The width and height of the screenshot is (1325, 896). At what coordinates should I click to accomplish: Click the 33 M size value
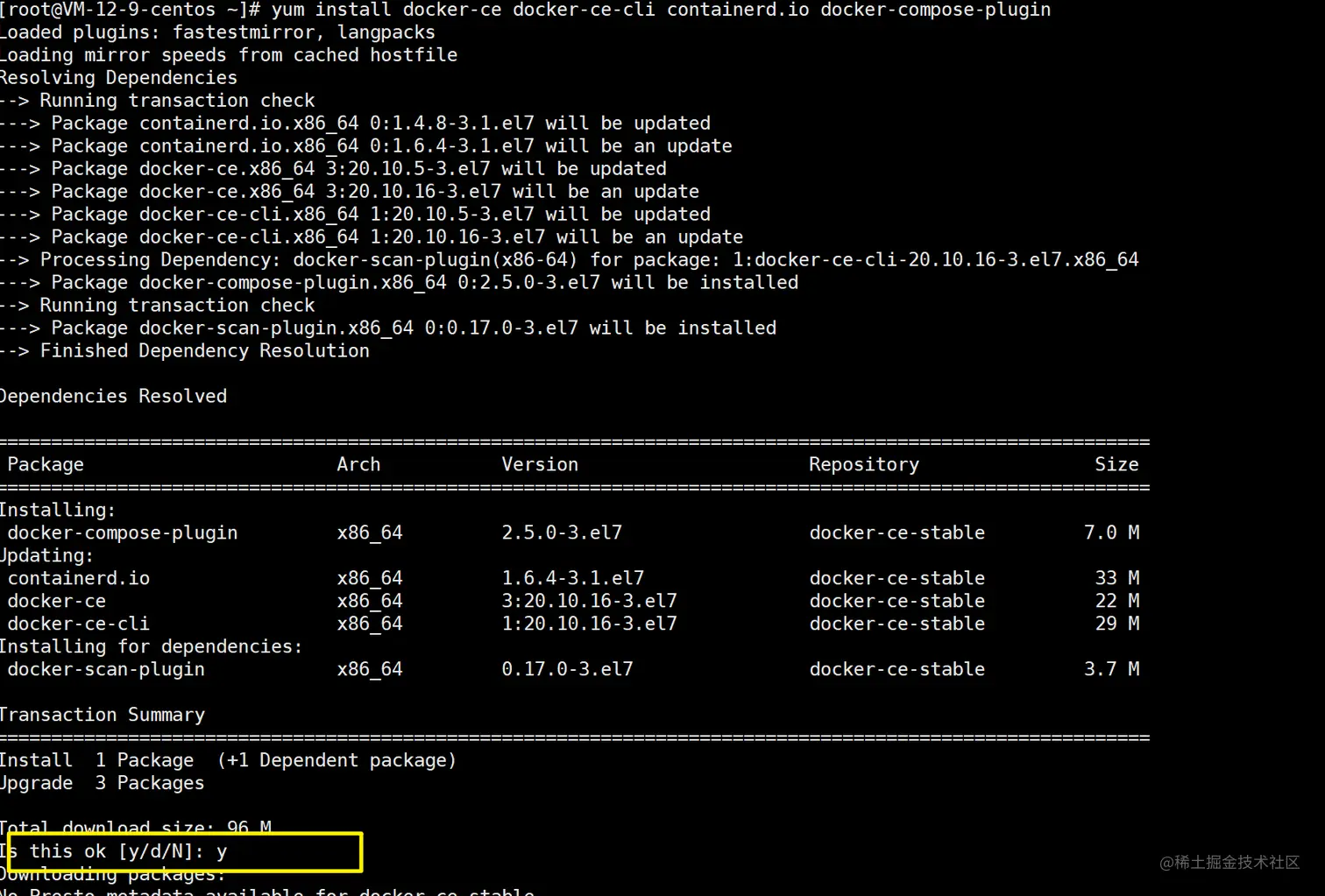[x=1117, y=579]
